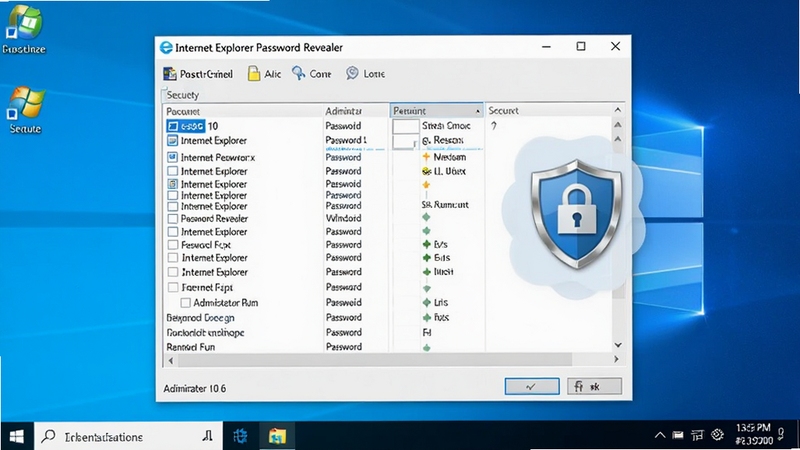Click the yellow face icon beside U. Ubex
Image resolution: width=800 pixels, height=450 pixels.
(x=427, y=171)
